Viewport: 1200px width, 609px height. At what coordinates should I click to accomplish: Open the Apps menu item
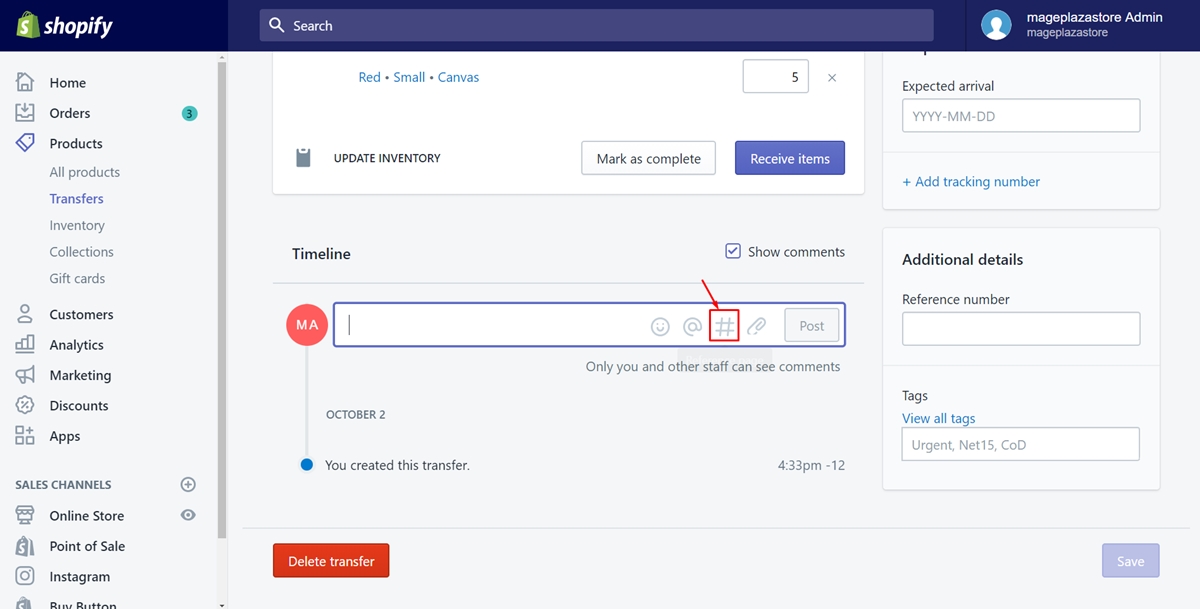(65, 436)
